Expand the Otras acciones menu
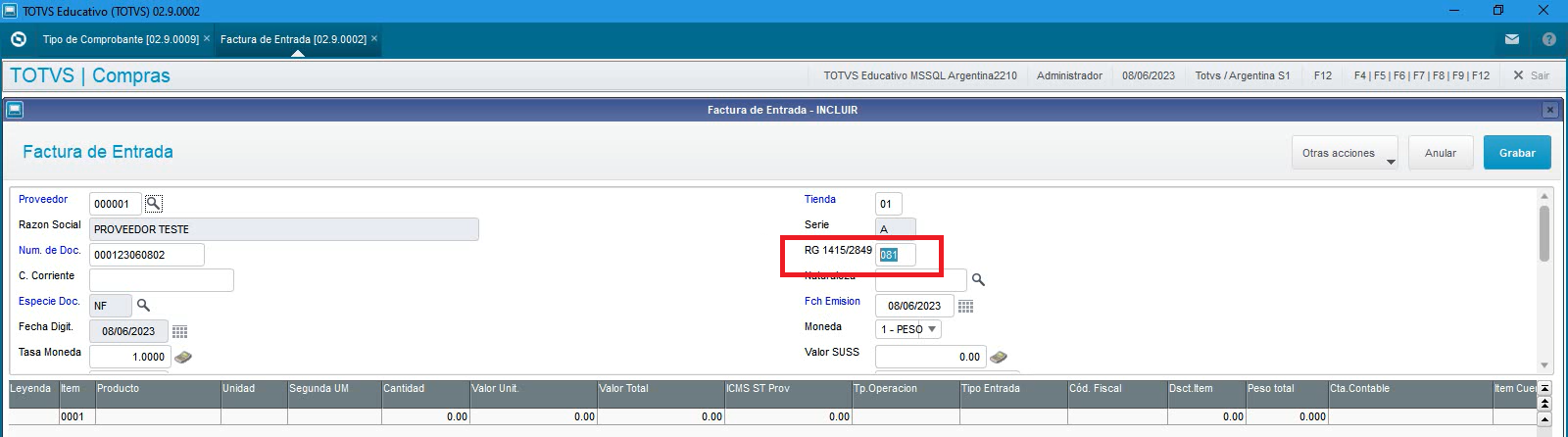This screenshot has height=437, width=1568. (1345, 153)
